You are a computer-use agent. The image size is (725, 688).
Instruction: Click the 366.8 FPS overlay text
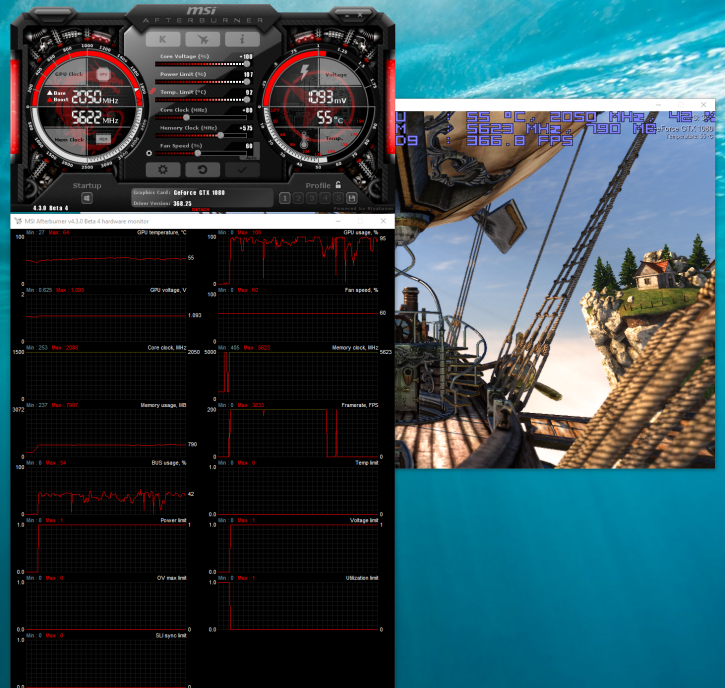(x=520, y=140)
